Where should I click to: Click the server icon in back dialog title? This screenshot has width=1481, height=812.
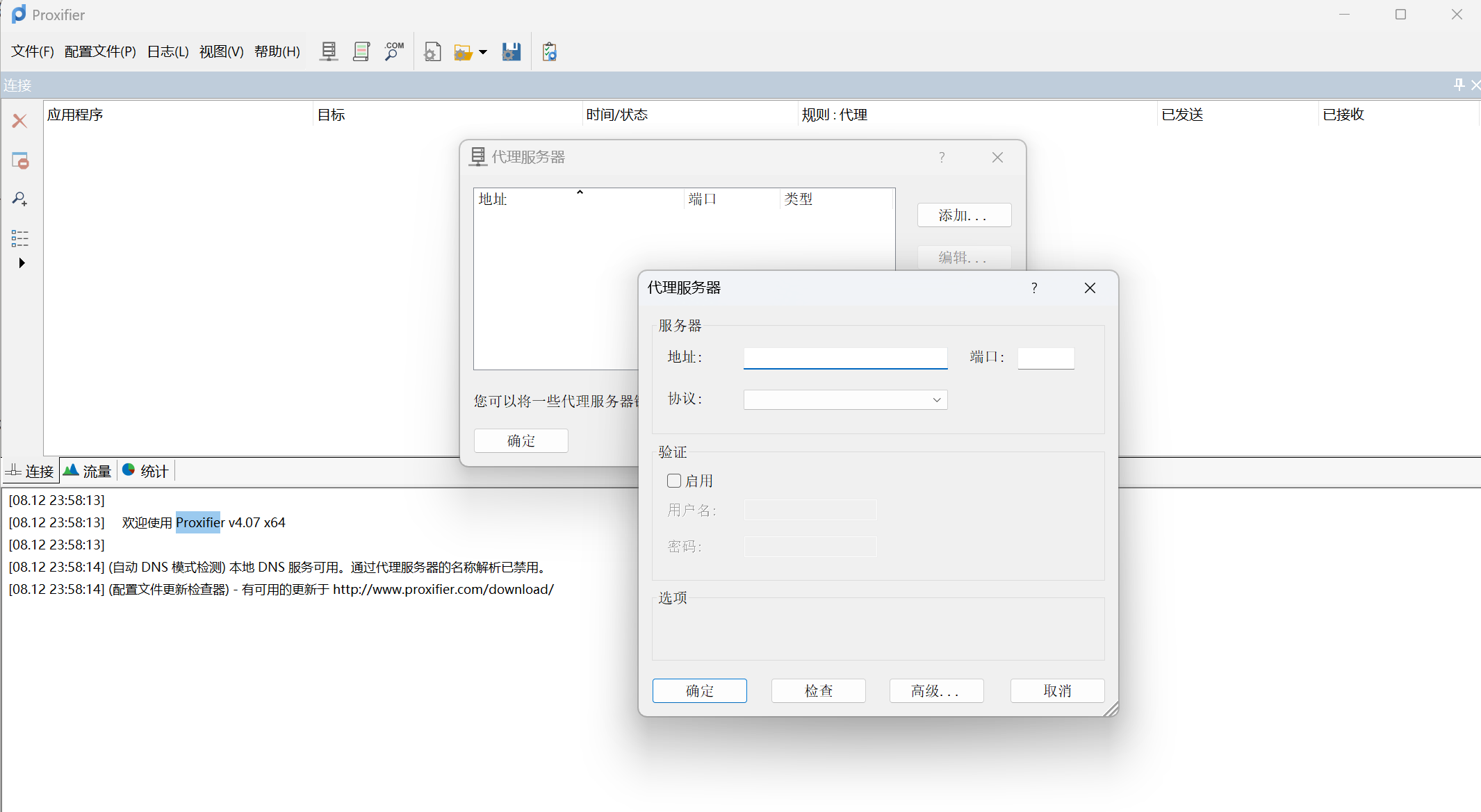478,157
